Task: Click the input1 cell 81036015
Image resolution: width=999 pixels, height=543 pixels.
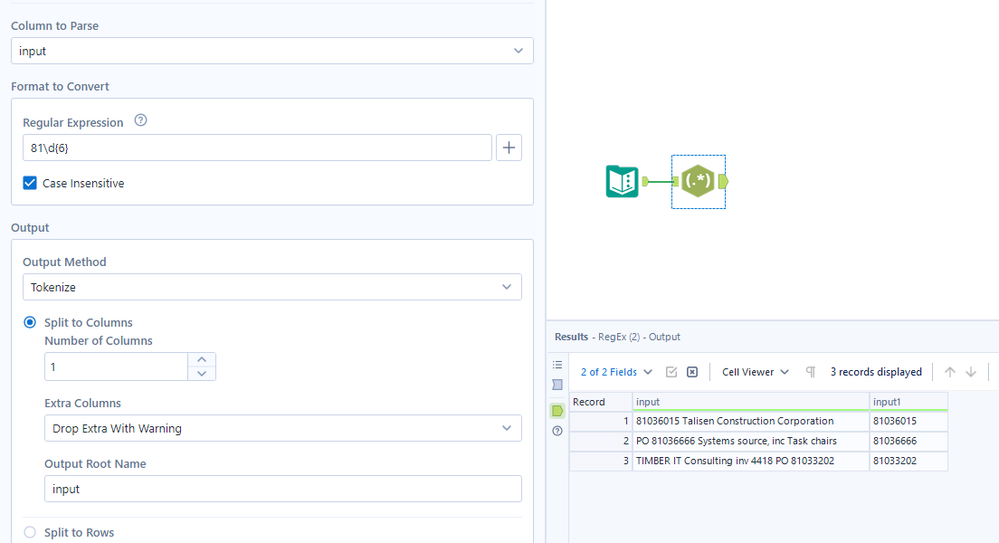Action: [909, 421]
